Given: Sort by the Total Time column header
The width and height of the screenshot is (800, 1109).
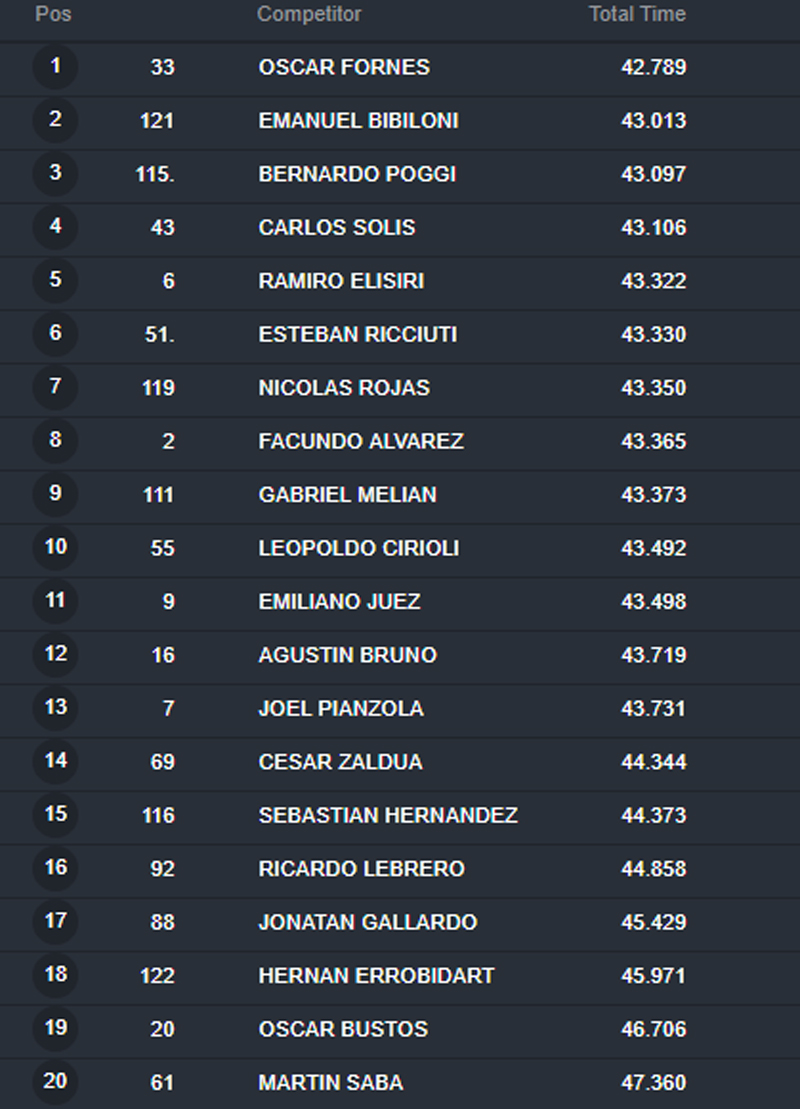Looking at the screenshot, I should tap(637, 14).
